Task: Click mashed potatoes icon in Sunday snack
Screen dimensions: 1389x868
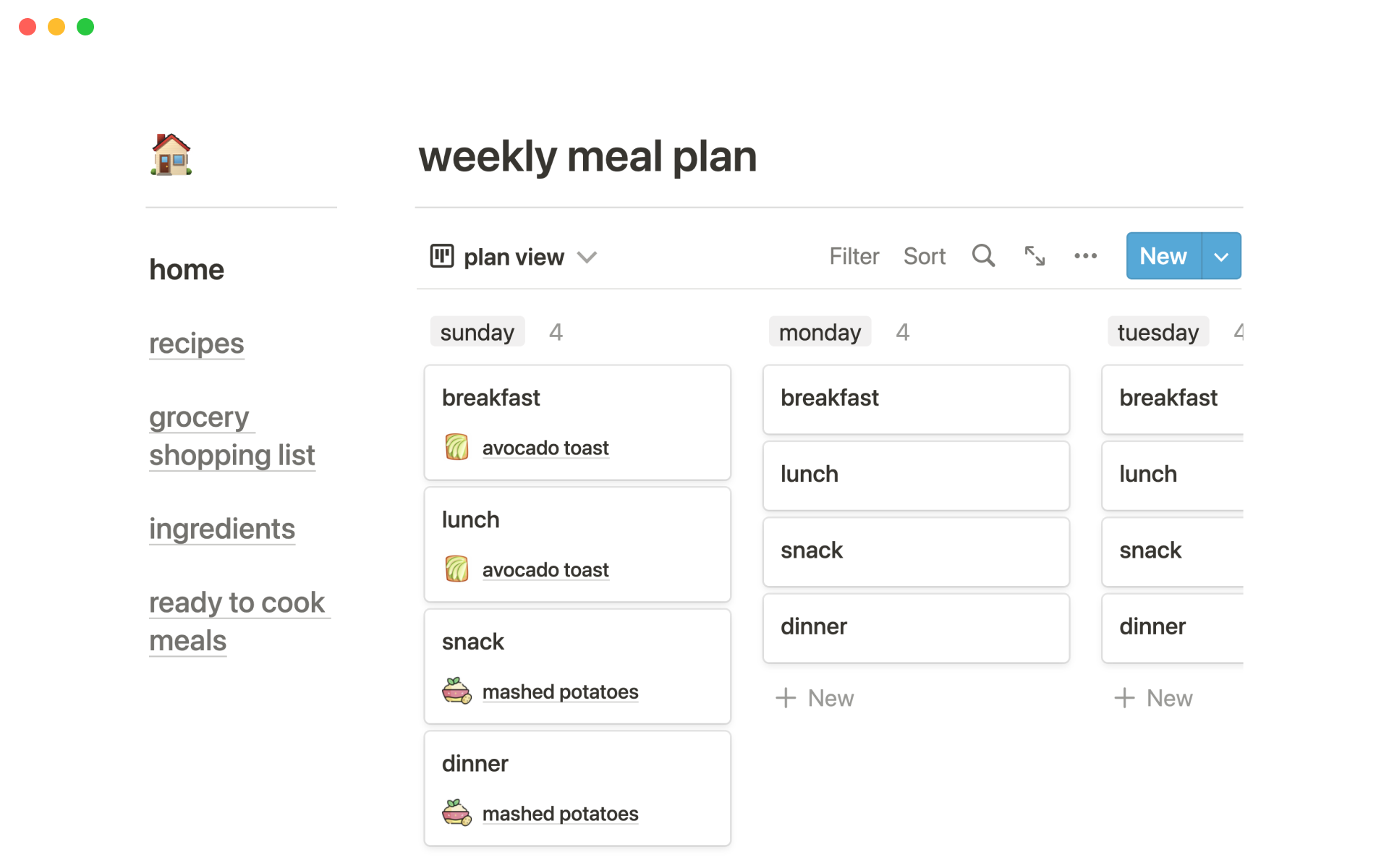Action: pos(456,692)
